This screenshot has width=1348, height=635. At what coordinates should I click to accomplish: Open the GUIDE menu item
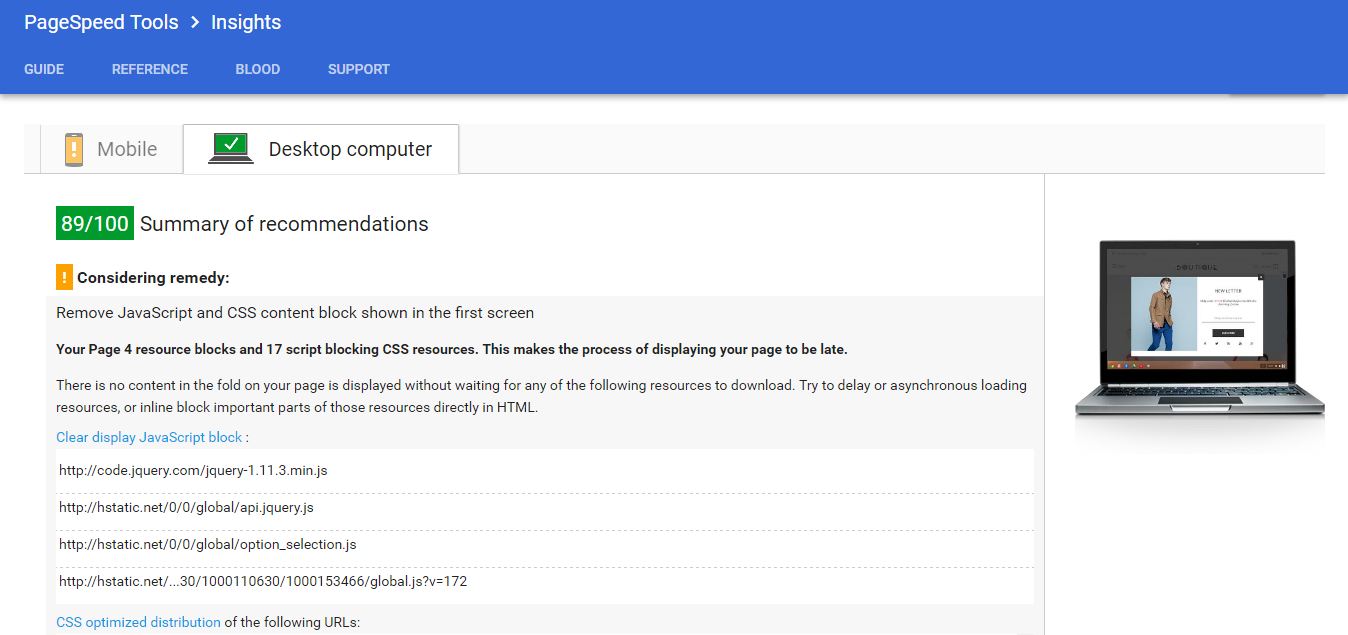pos(44,69)
